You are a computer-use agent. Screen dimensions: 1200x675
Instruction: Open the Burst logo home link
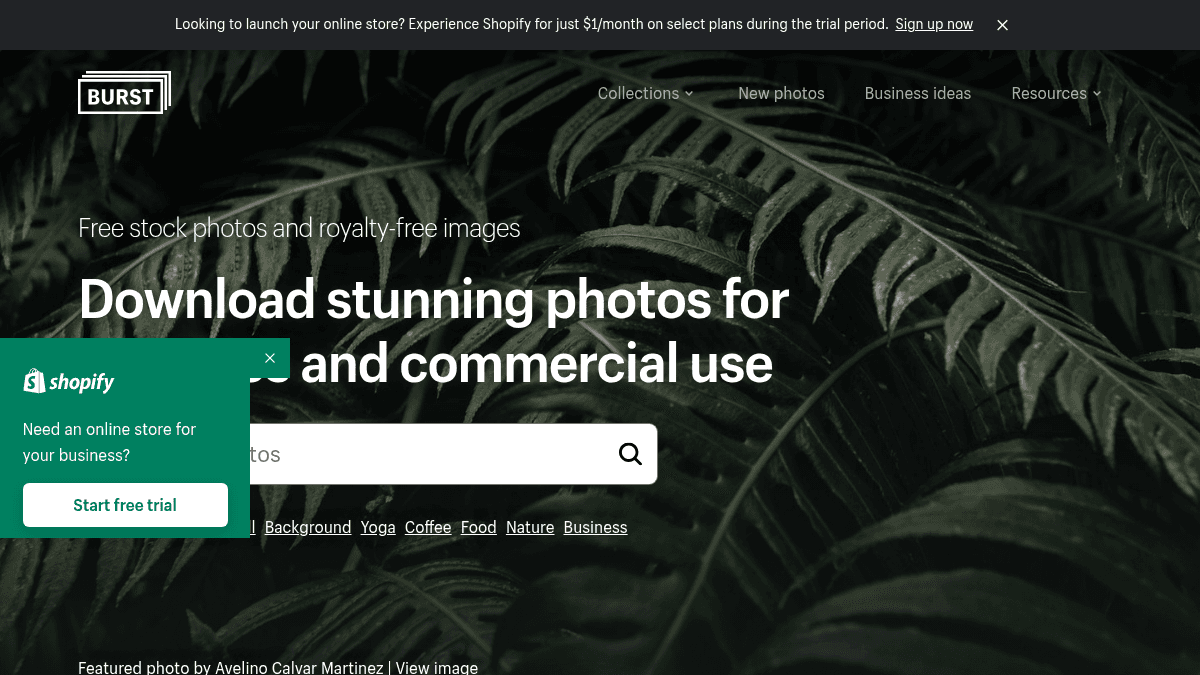[124, 93]
